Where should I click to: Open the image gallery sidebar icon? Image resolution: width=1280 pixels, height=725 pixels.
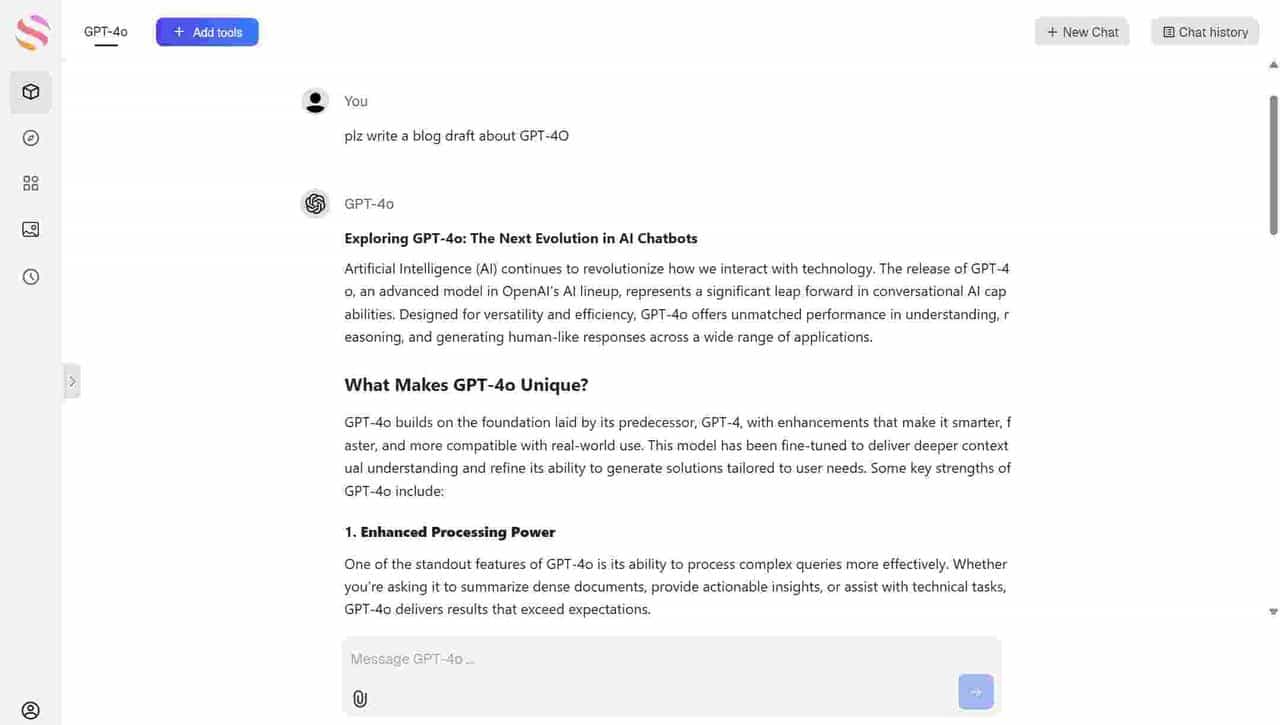[x=31, y=230]
